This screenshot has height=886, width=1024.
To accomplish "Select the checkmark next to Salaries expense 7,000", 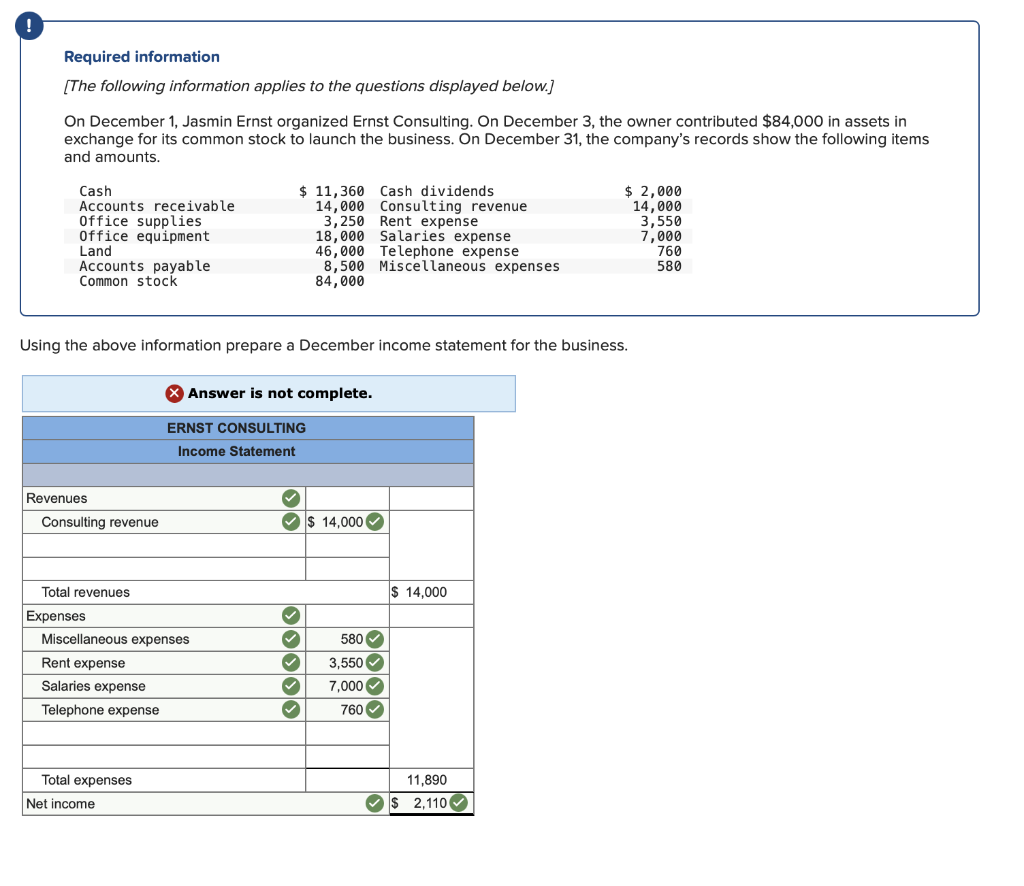I will [x=374, y=686].
